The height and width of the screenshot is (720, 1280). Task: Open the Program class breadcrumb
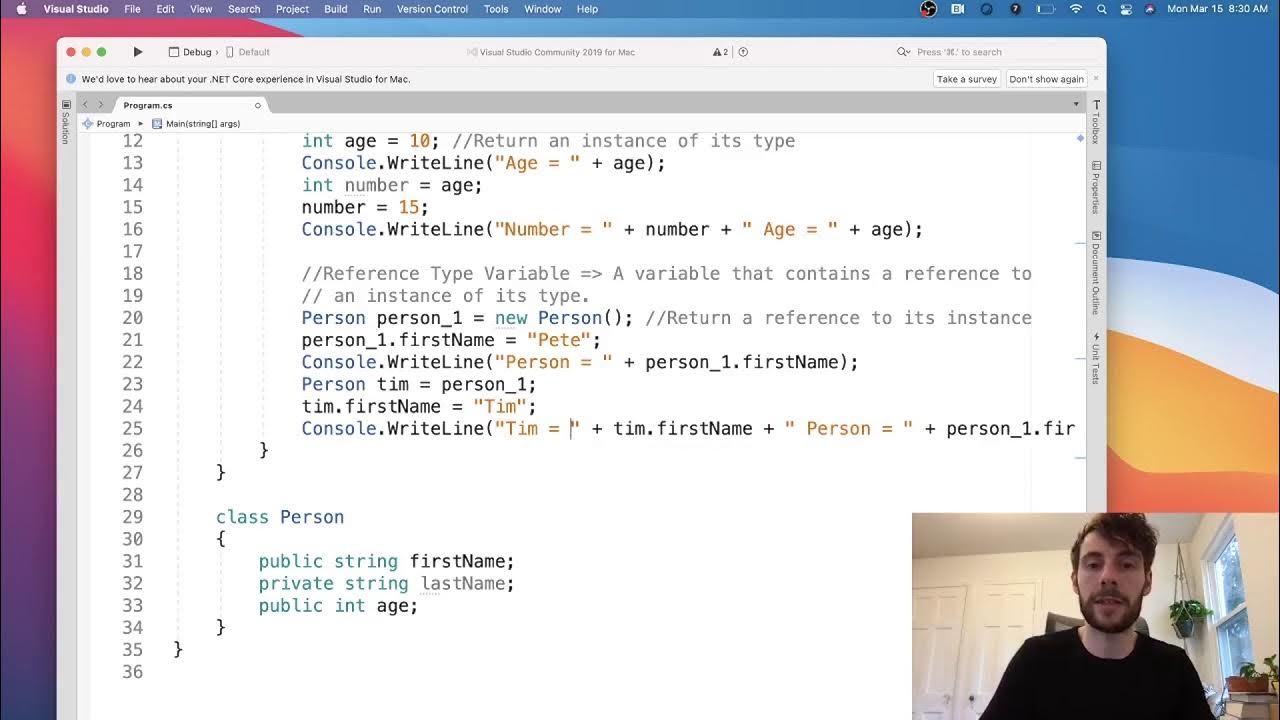(107, 124)
